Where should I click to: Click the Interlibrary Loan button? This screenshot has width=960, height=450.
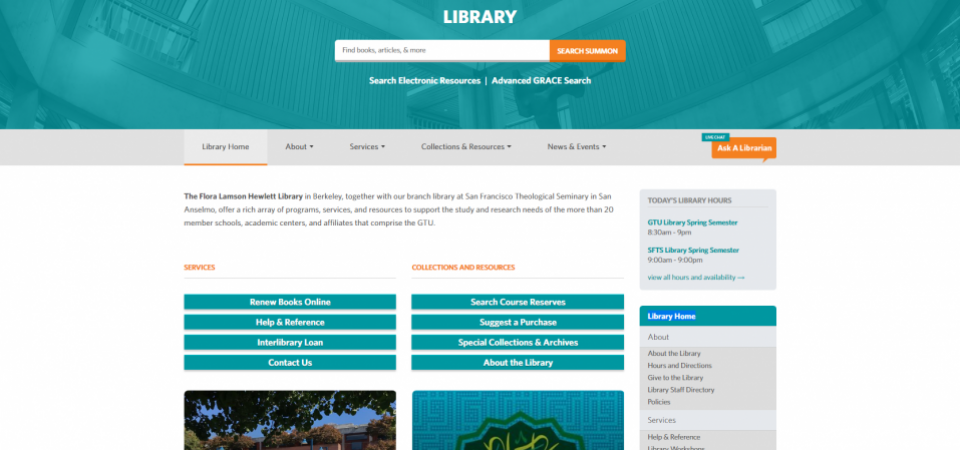290,342
